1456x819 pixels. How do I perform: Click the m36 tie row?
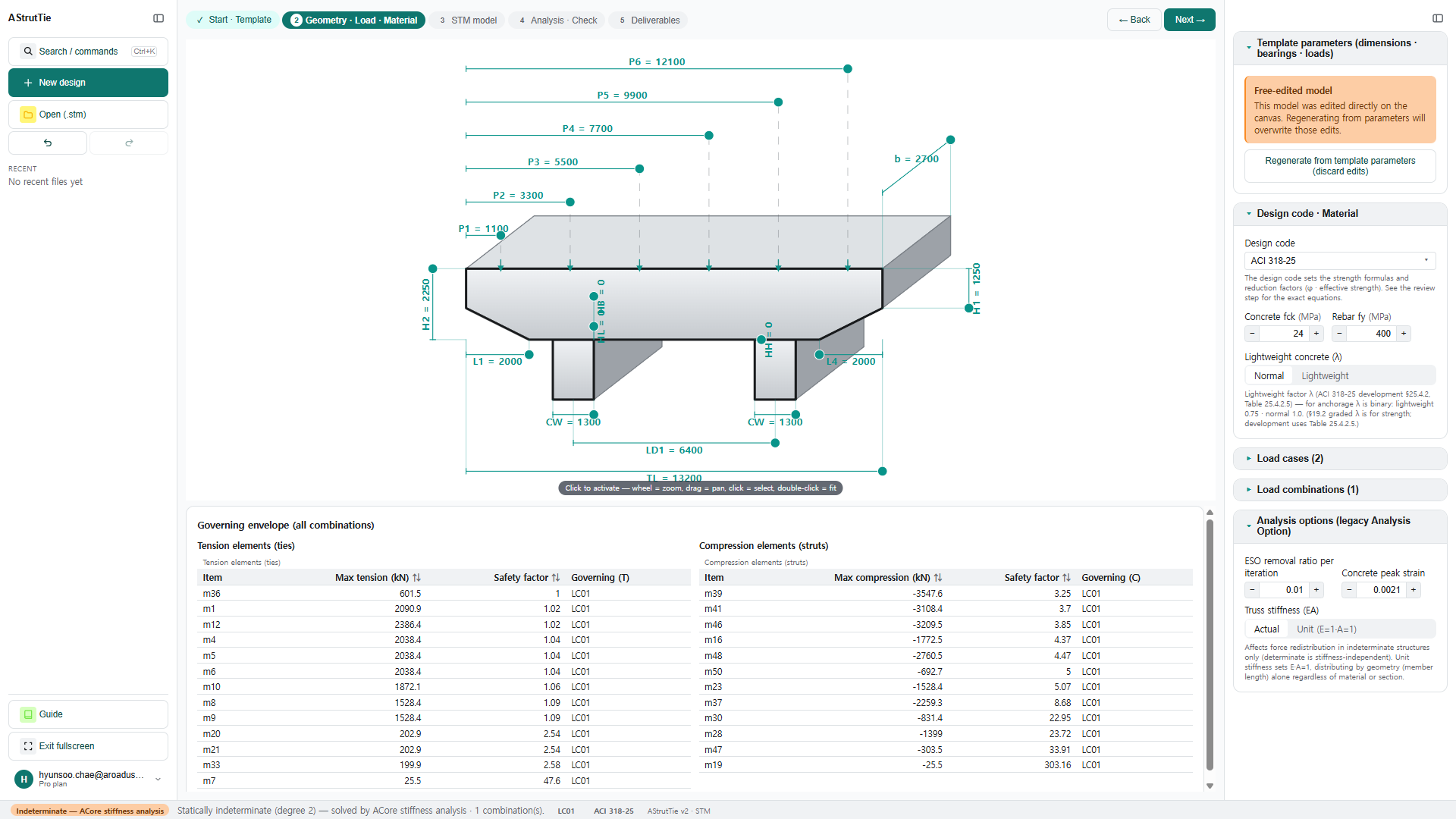point(444,594)
